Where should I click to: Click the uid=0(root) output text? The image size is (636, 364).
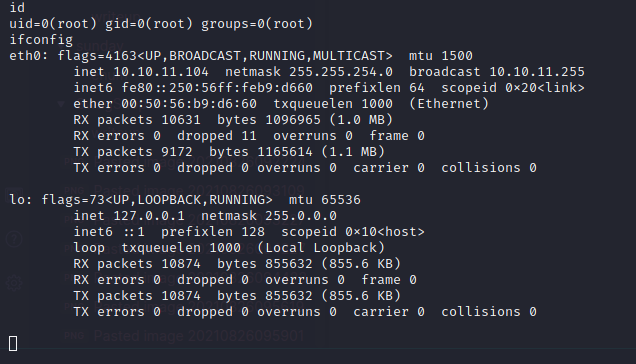pyautogui.click(x=53, y=24)
